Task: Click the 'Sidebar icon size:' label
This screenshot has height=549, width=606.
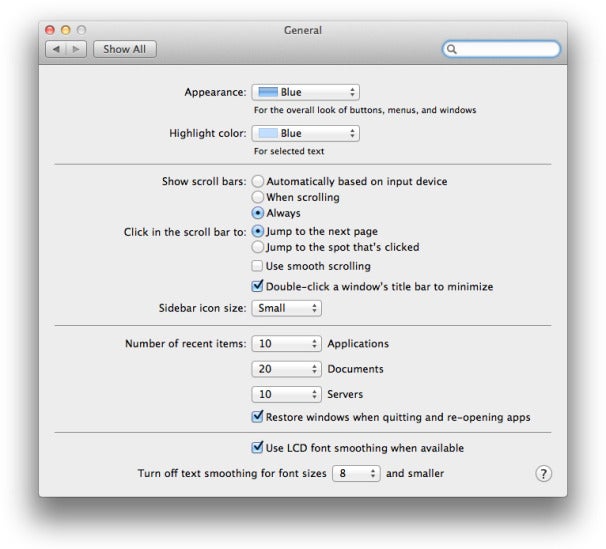Action: coord(203,308)
